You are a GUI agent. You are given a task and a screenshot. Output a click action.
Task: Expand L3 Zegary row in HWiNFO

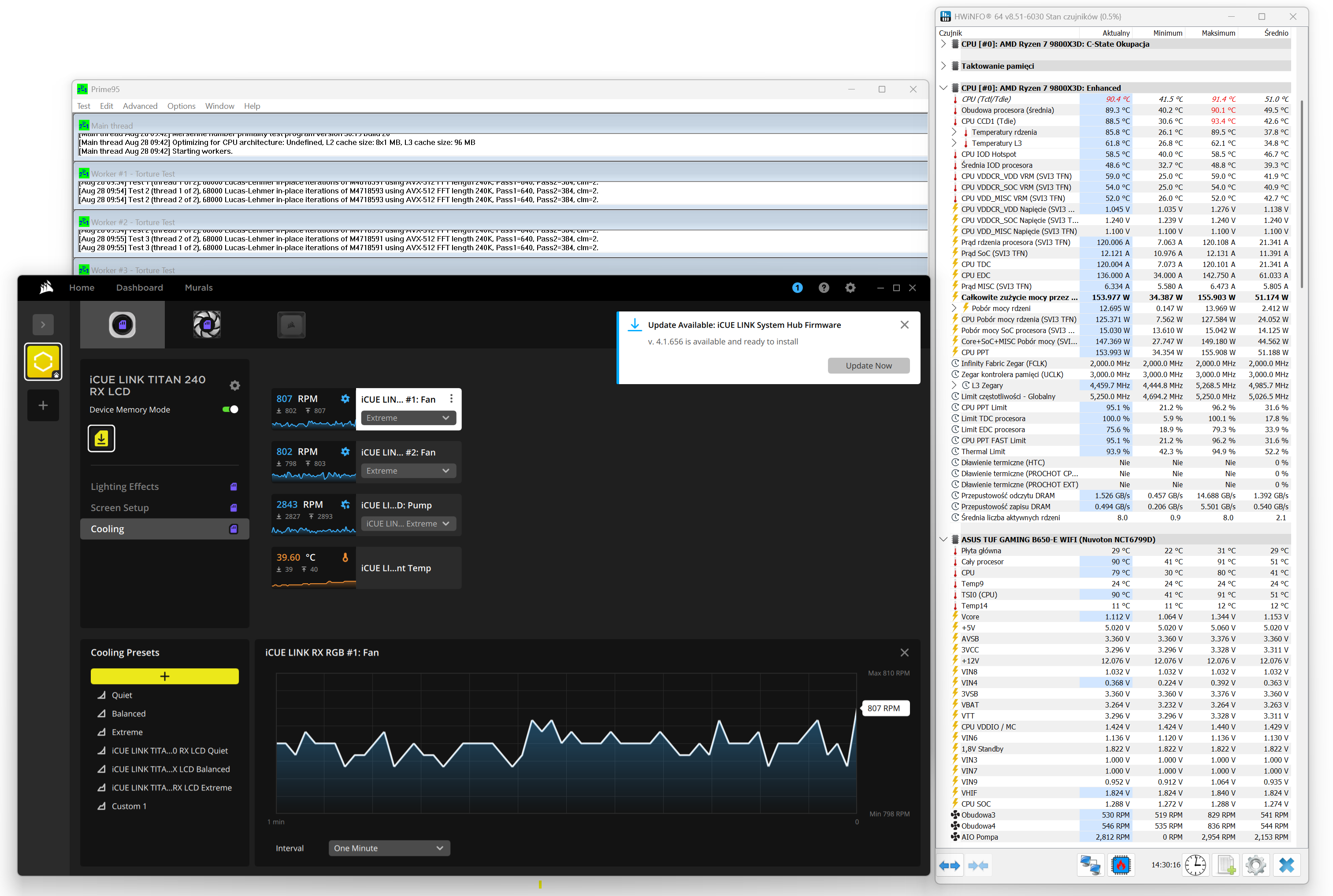[x=954, y=385]
